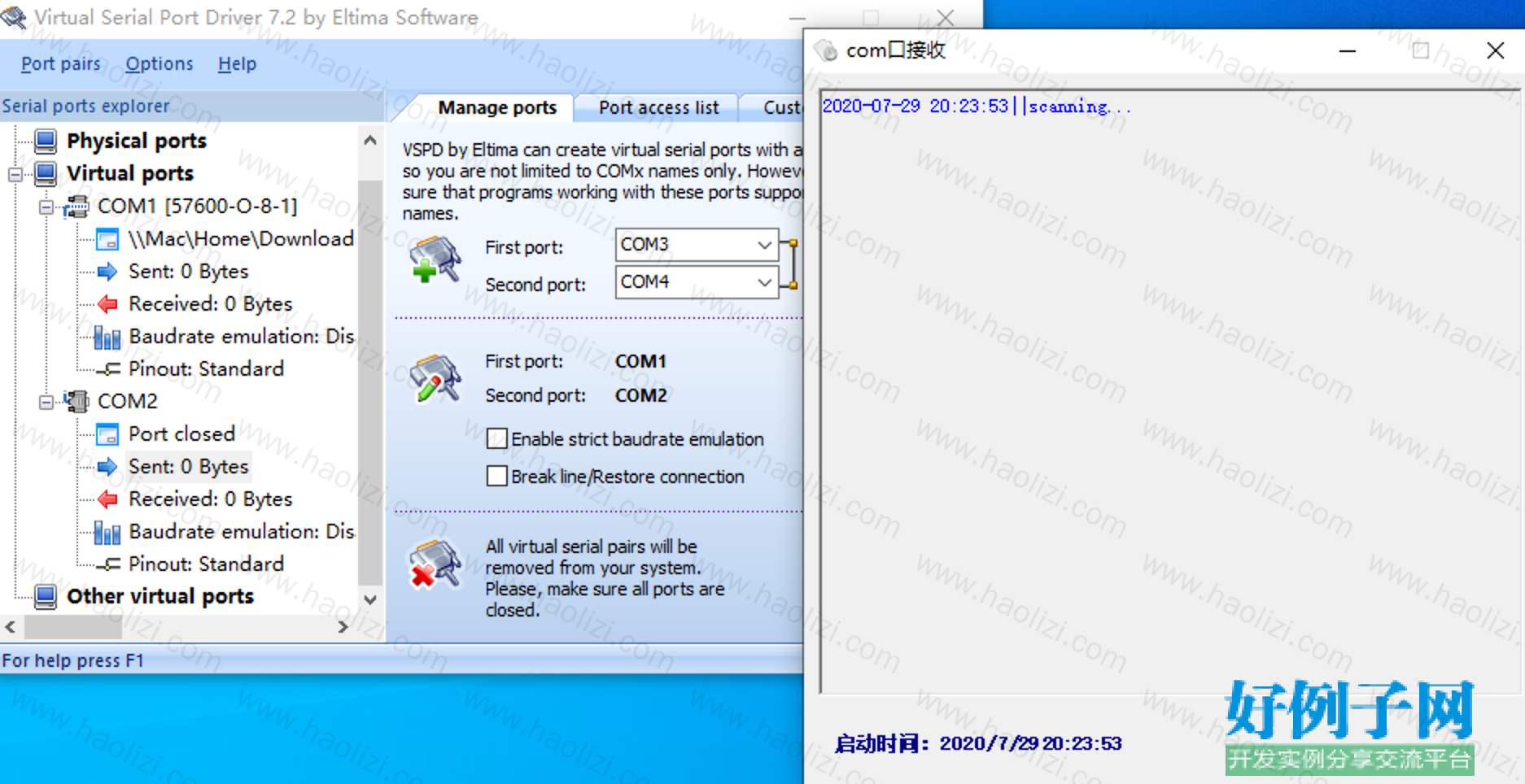Switch to the partially hidden Custom tab

click(x=773, y=108)
